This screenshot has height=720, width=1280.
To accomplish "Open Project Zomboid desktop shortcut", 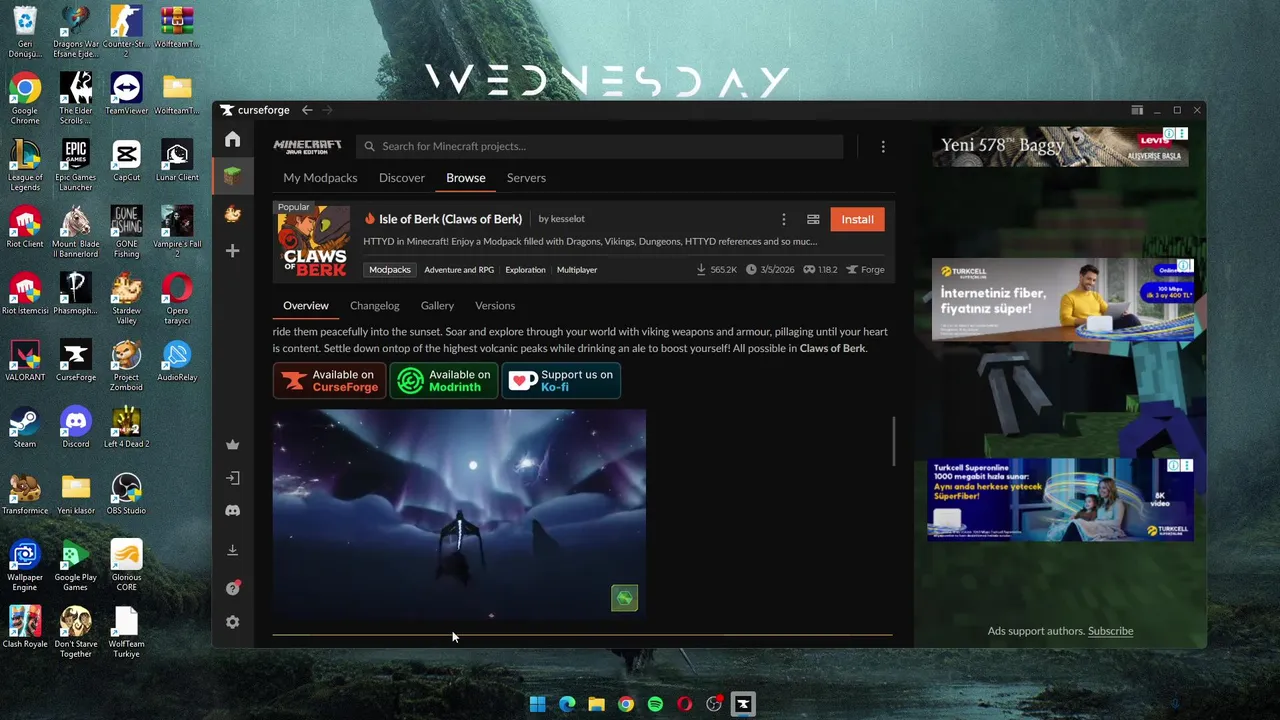I will (126, 365).
